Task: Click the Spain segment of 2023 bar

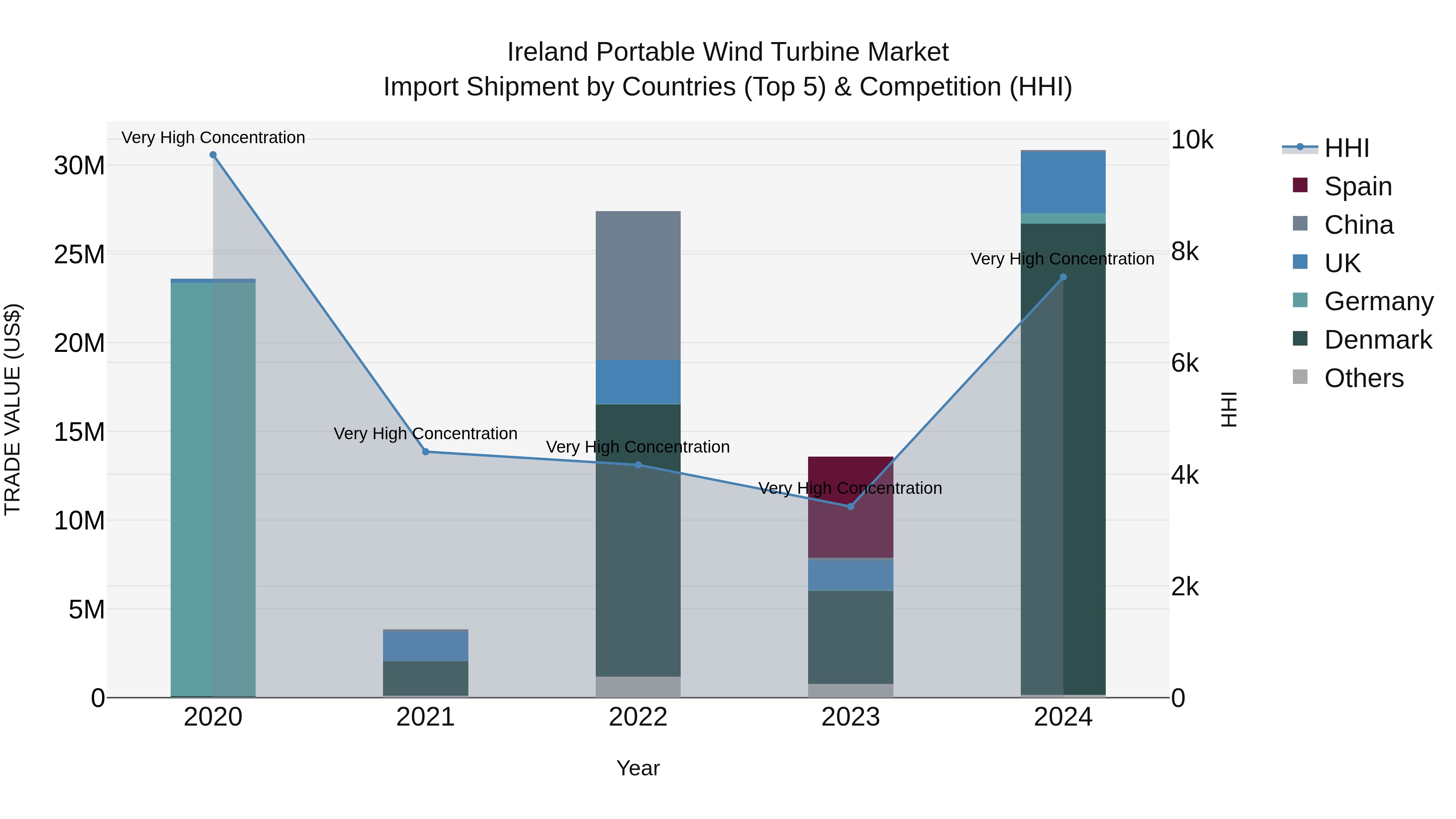Action: click(851, 507)
